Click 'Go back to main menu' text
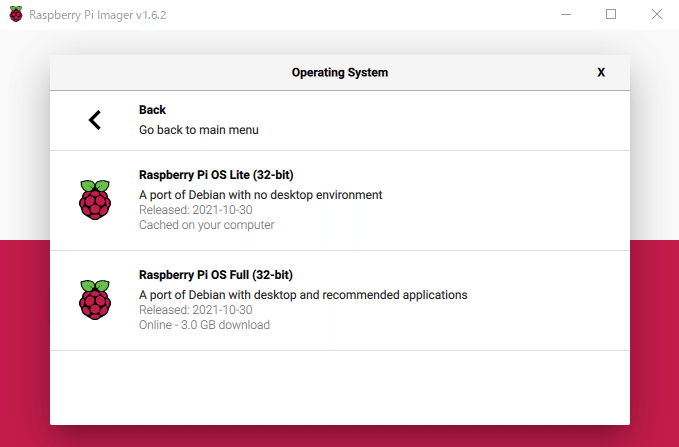Screen dimensions: 679x447 click(x=198, y=130)
